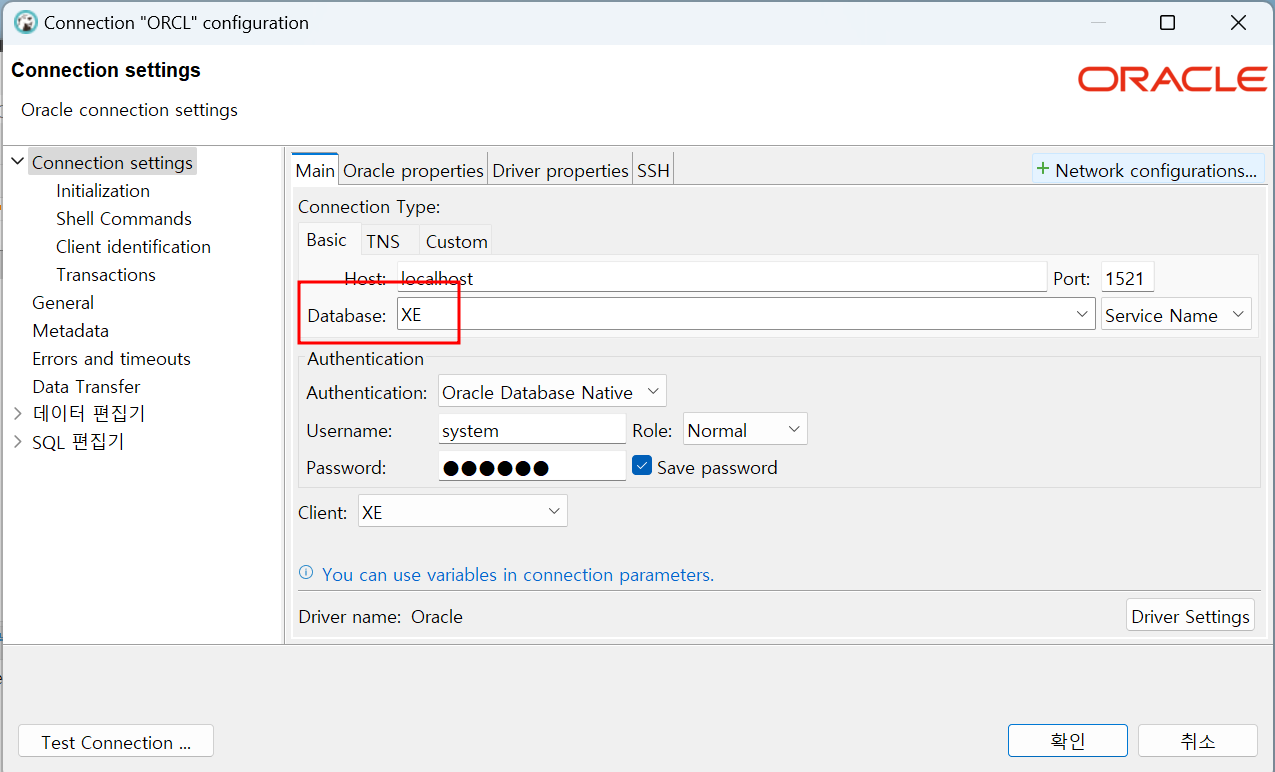This screenshot has height=772, width=1275.
Task: Expand the SQL 편집기 tree node
Action: (18, 441)
